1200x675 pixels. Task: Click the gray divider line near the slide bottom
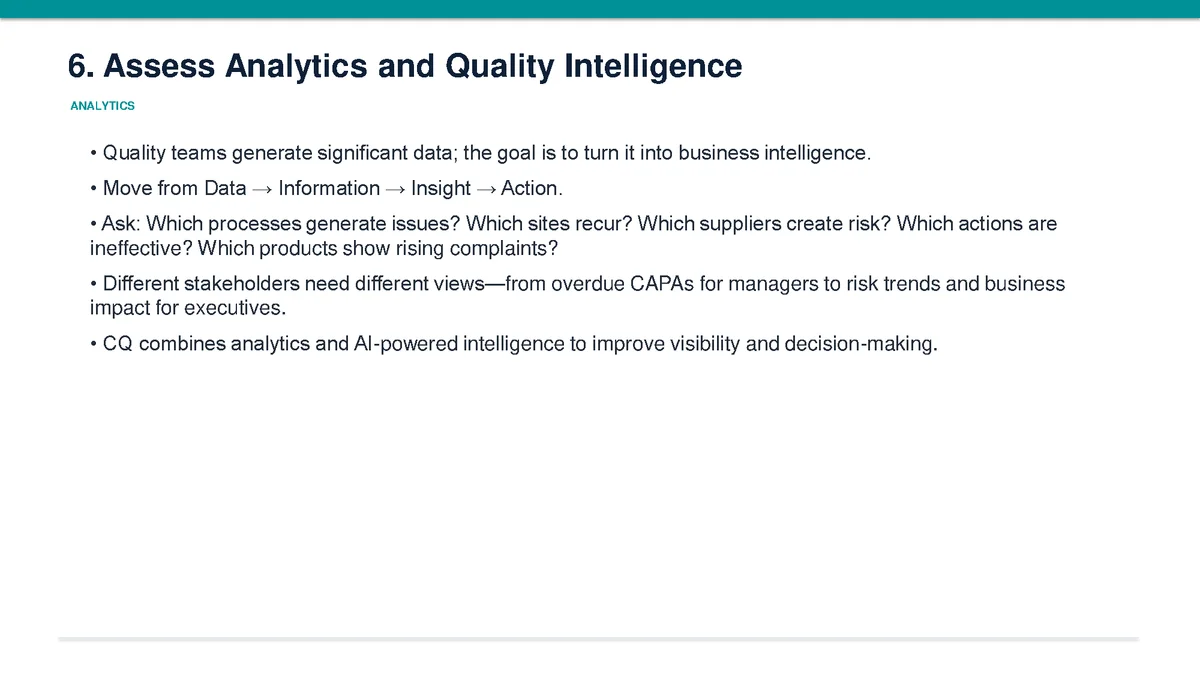(x=599, y=638)
